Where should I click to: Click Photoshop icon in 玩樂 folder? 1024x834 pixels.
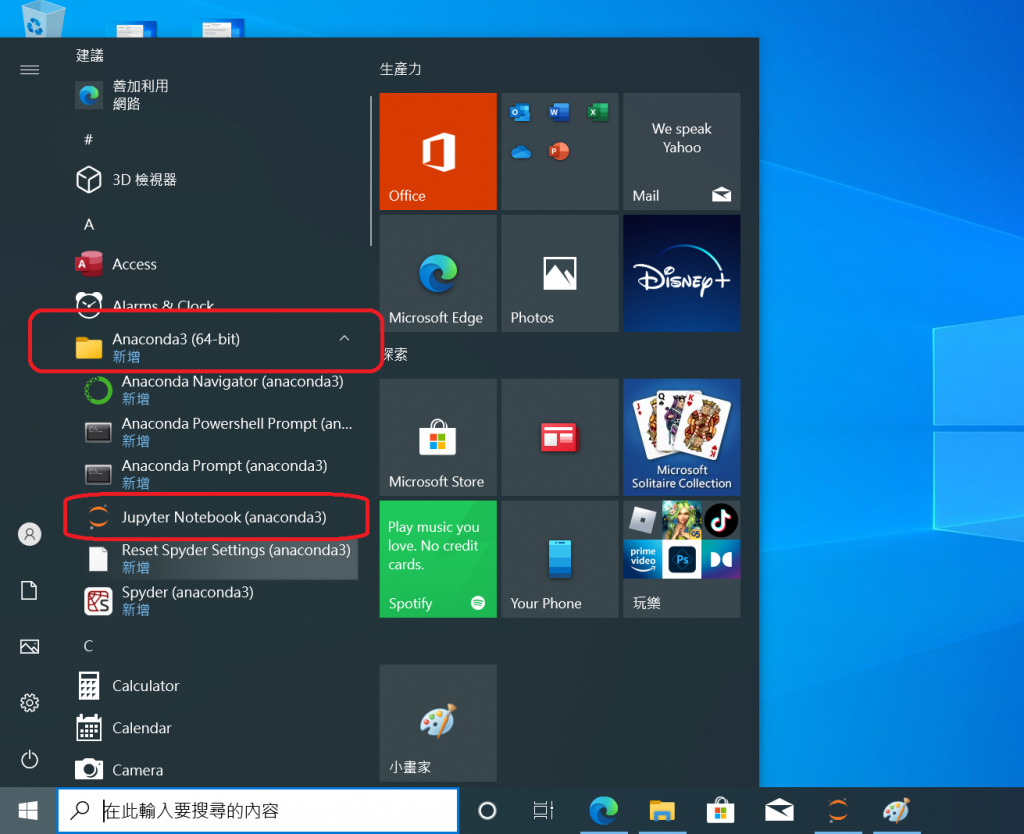pyautogui.click(x=682, y=559)
